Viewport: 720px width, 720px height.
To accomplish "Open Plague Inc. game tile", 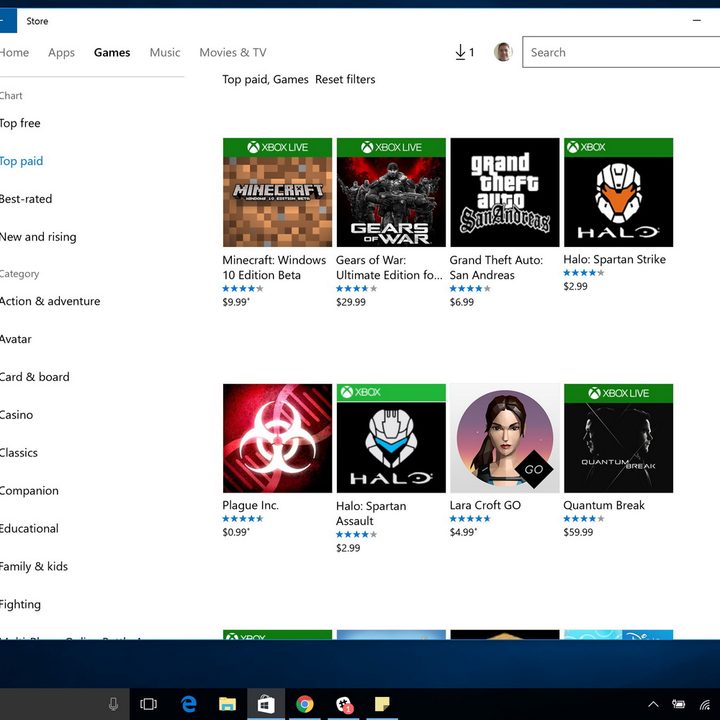I will [277, 439].
